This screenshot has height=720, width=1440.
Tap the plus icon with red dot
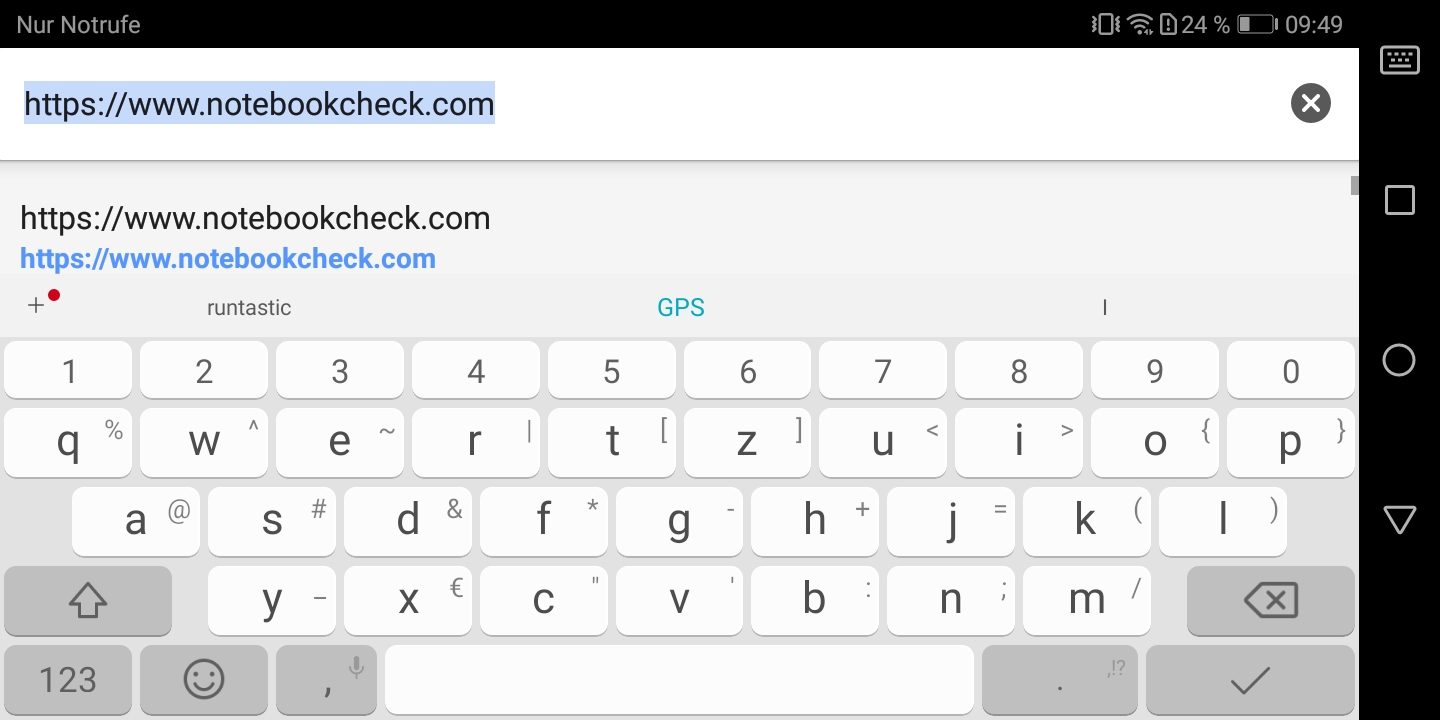(x=42, y=303)
